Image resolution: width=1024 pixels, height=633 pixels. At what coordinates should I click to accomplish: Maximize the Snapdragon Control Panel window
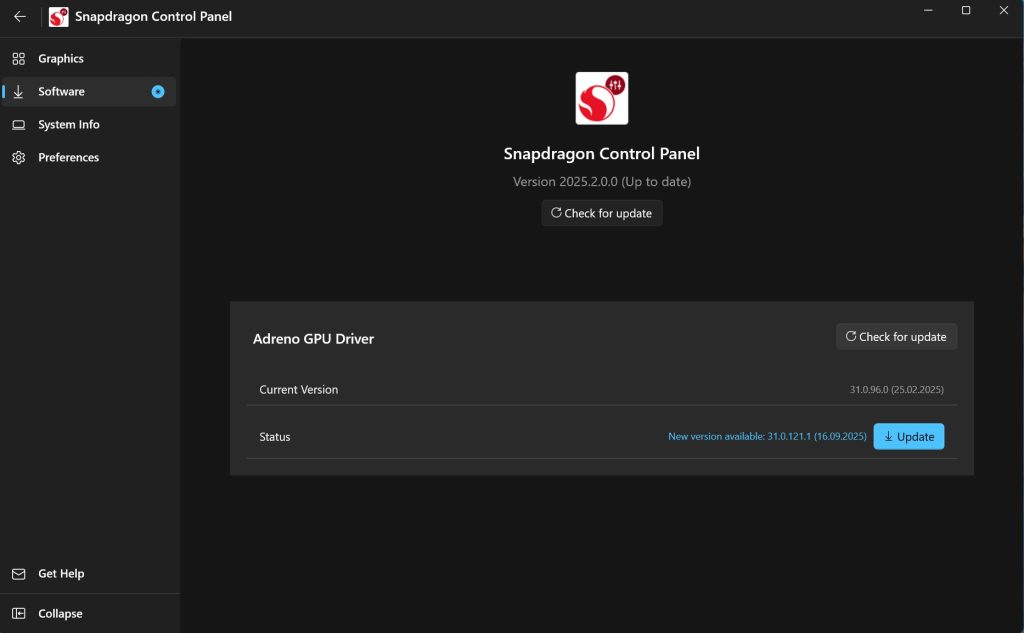point(966,11)
